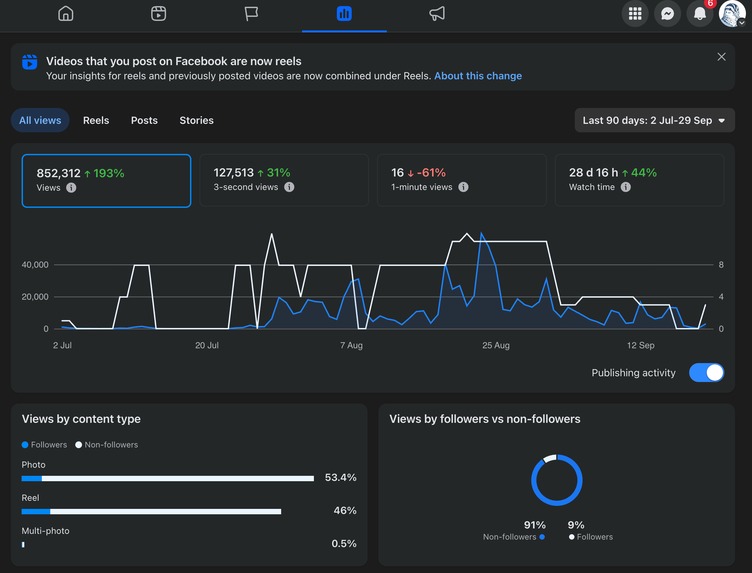The height and width of the screenshot is (573, 752).
Task: Click the 7 Aug date label on chart
Action: (352, 345)
